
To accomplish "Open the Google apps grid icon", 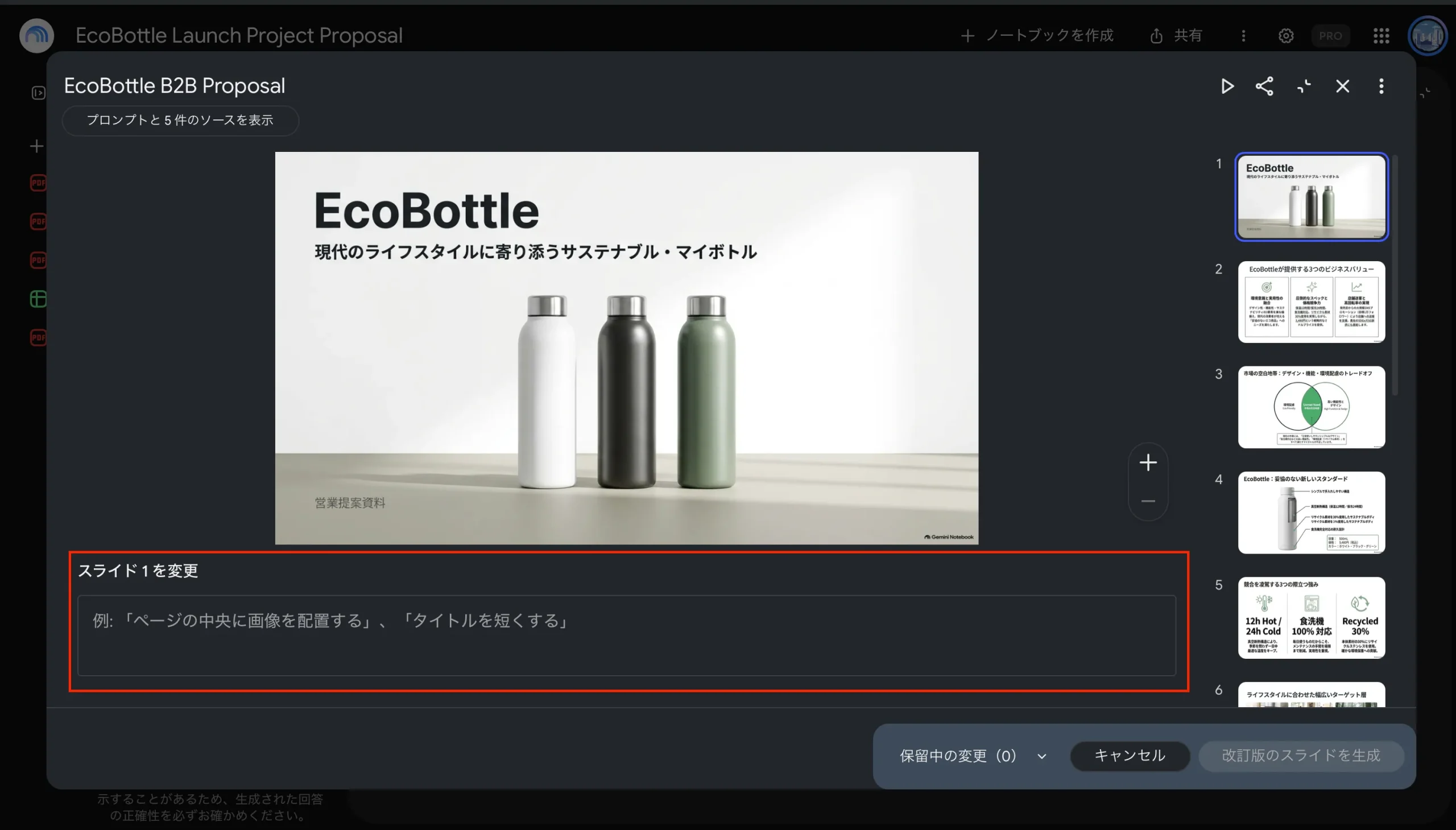I will 1381,36.
